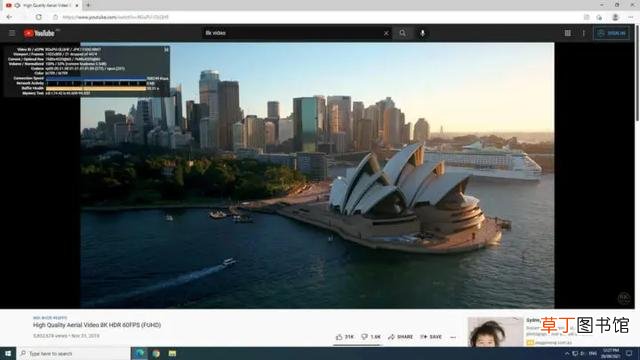Image resolution: width=640 pixels, height=360 pixels.
Task: Click the SAVE button under the video
Action: click(x=431, y=337)
